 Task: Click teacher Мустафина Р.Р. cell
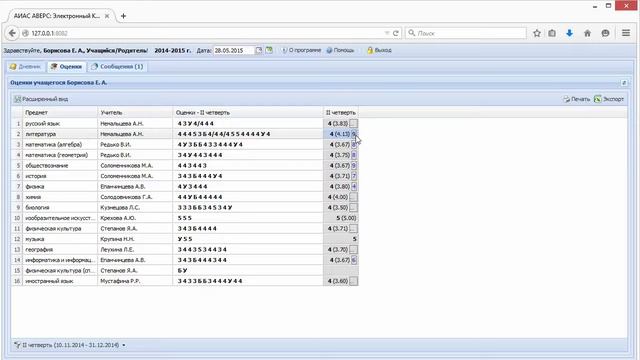coord(135,281)
